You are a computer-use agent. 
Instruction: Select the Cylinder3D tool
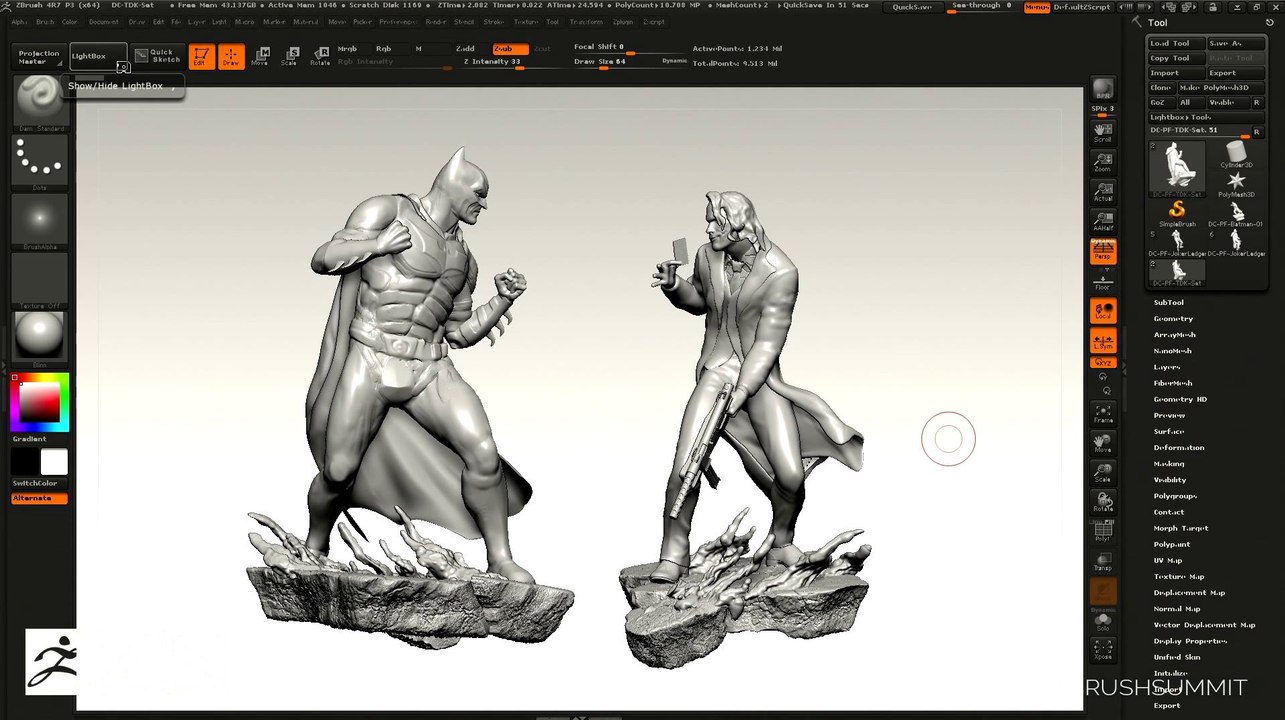coord(1236,155)
